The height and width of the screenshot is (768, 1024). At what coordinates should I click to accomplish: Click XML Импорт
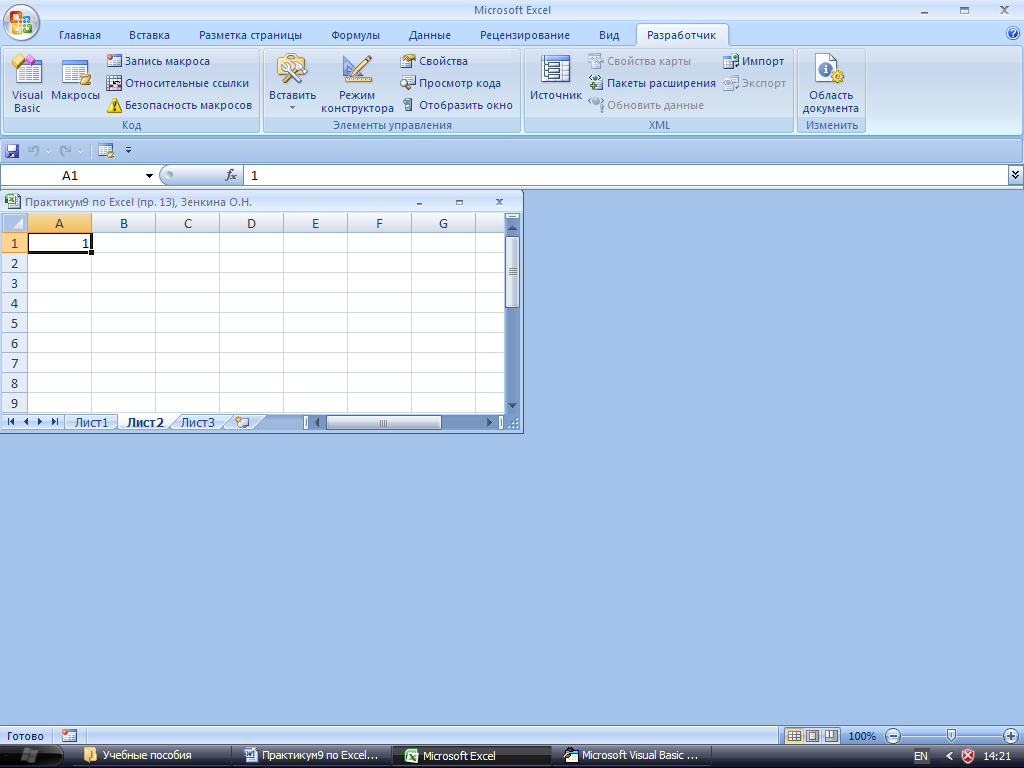tap(754, 61)
